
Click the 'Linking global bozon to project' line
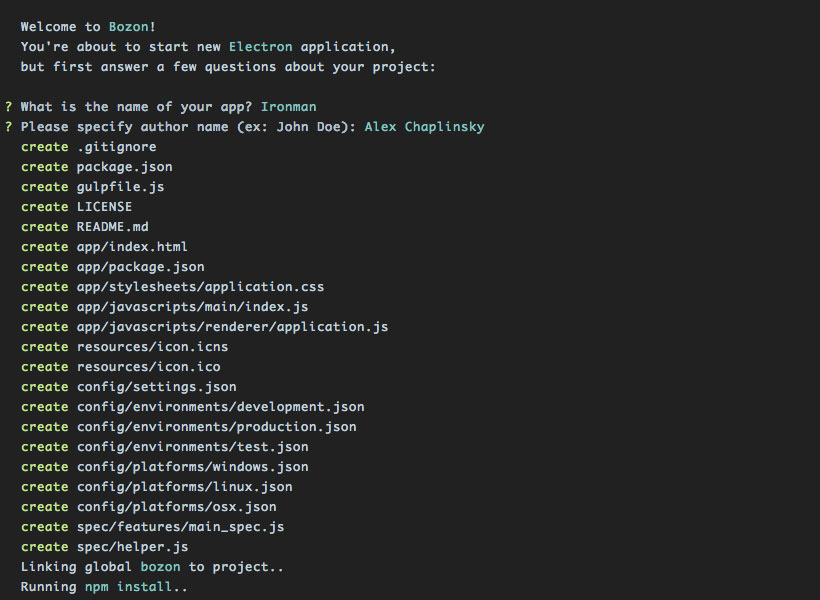tap(152, 567)
